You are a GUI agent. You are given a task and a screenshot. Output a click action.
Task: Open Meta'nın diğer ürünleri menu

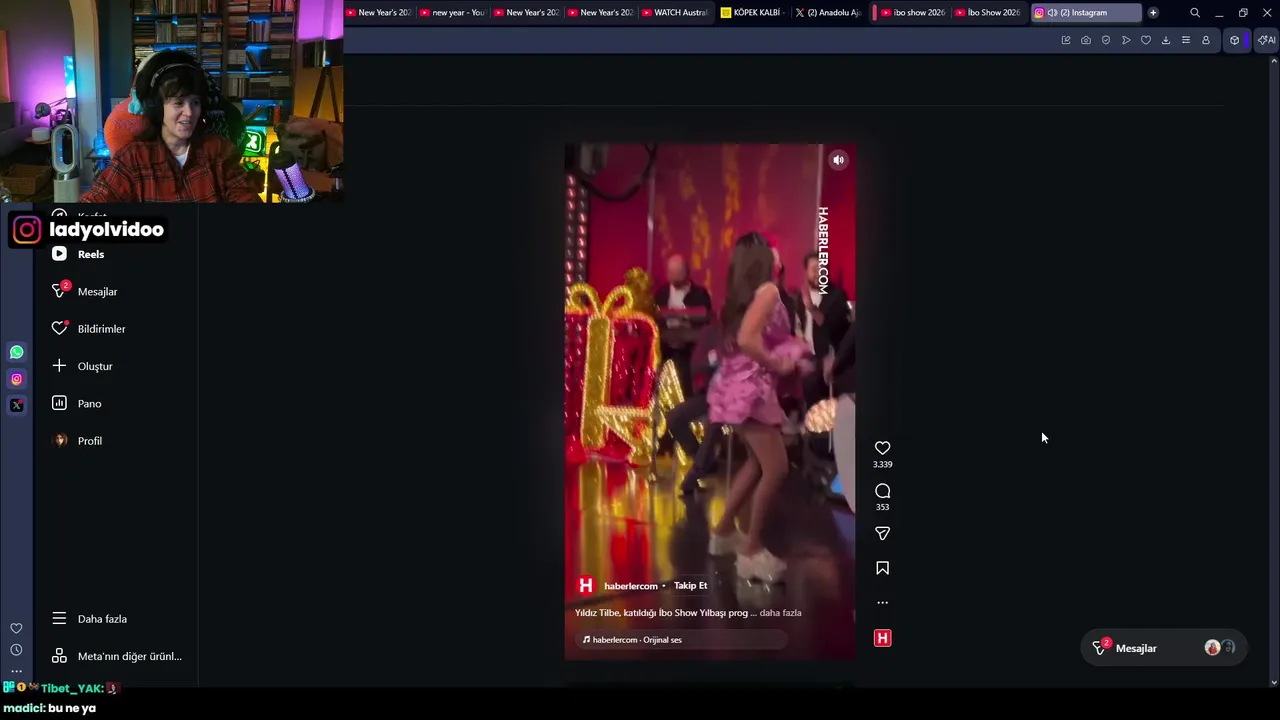[129, 656]
